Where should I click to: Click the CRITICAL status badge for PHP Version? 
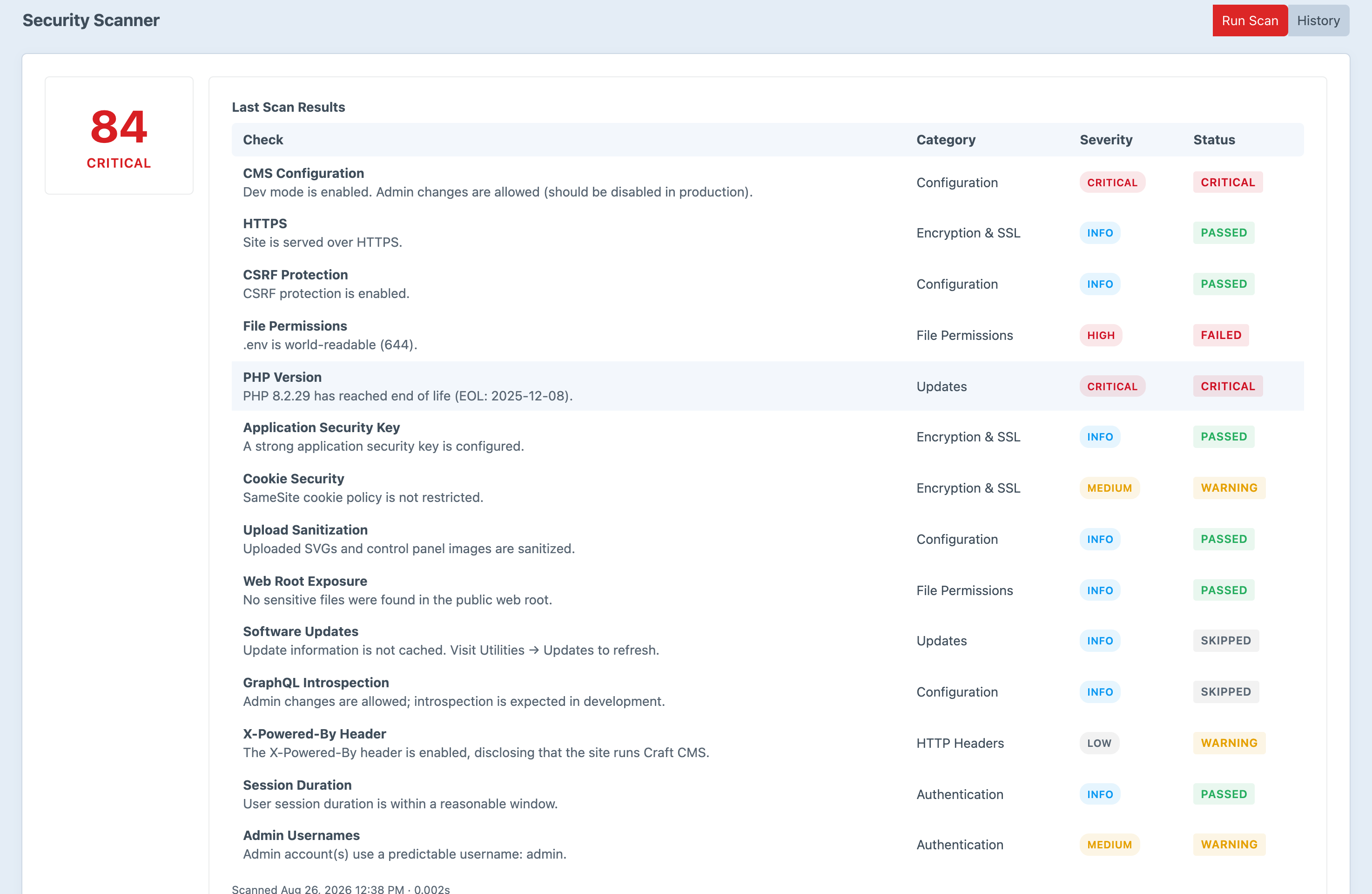[1227, 386]
